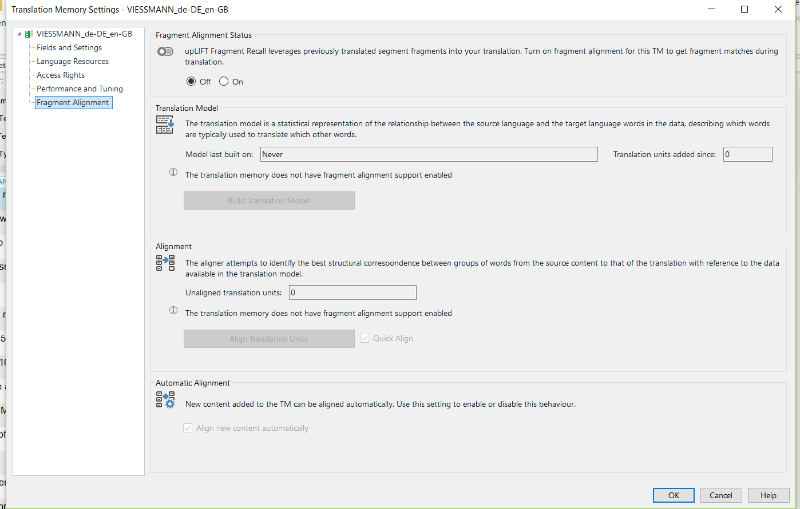Screen dimensions: 800x509
Task: Select the Off radio button
Action: (191, 81)
